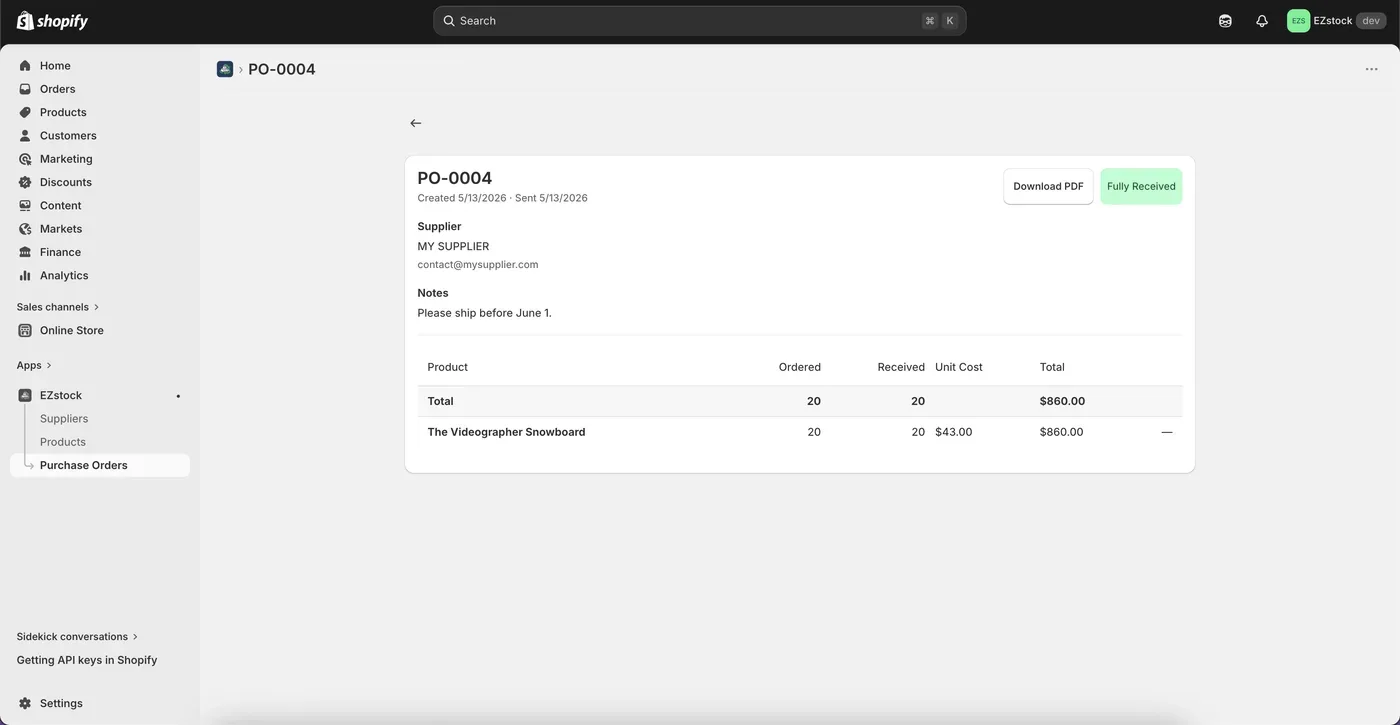Click the back arrow above PO-0004
The width and height of the screenshot is (1400, 725).
coord(416,123)
